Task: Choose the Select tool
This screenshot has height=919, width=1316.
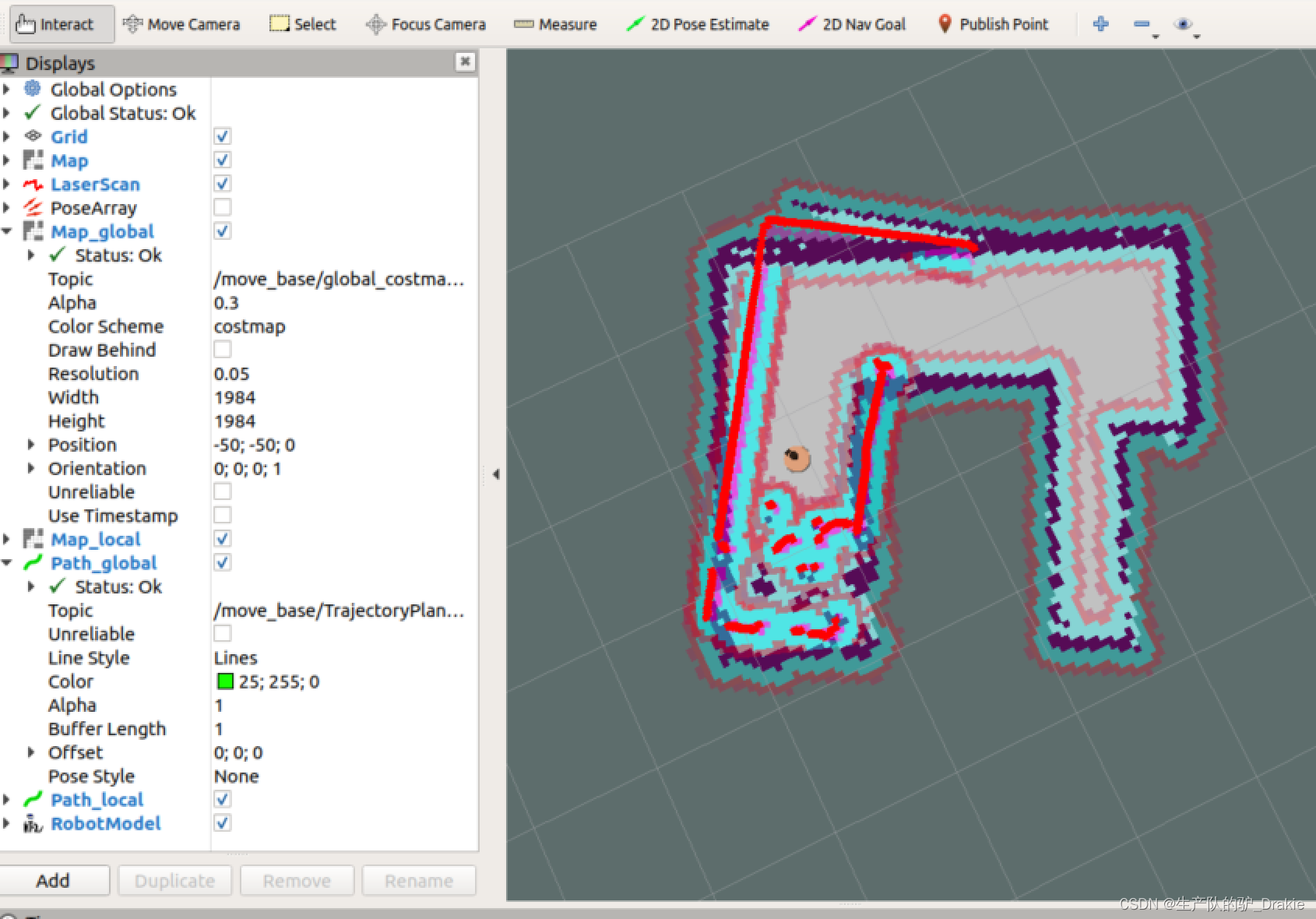Action: [302, 24]
